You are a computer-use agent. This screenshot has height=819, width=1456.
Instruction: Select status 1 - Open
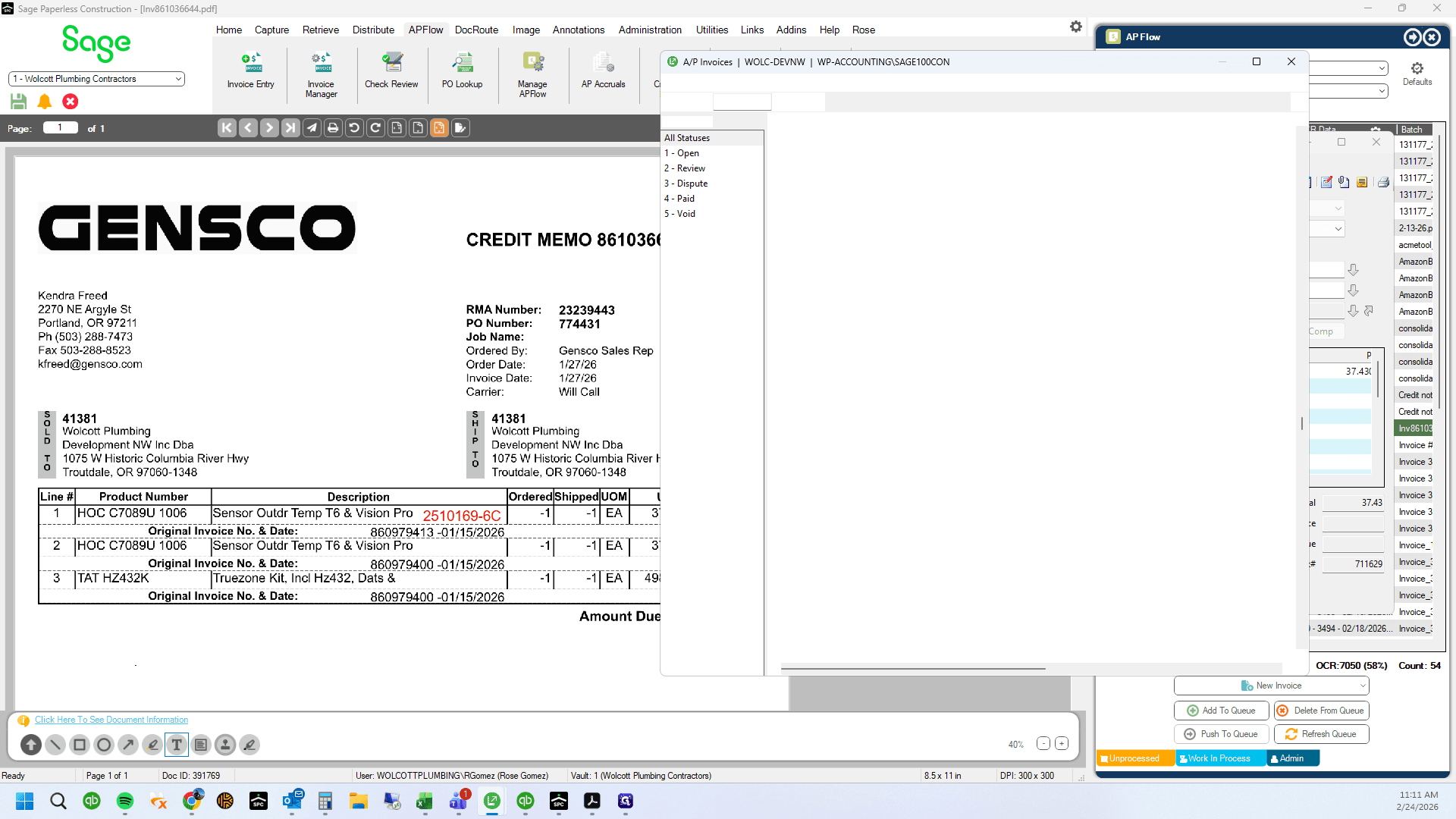tap(712, 153)
